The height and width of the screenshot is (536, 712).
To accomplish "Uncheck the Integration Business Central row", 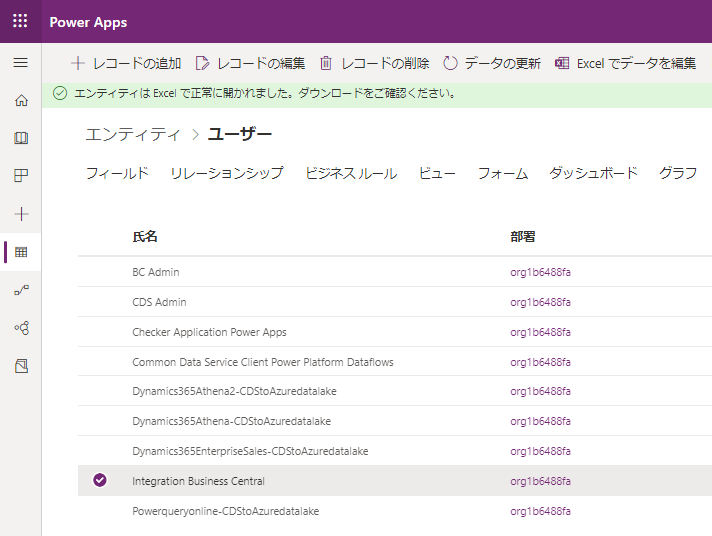I will pyautogui.click(x=100, y=480).
